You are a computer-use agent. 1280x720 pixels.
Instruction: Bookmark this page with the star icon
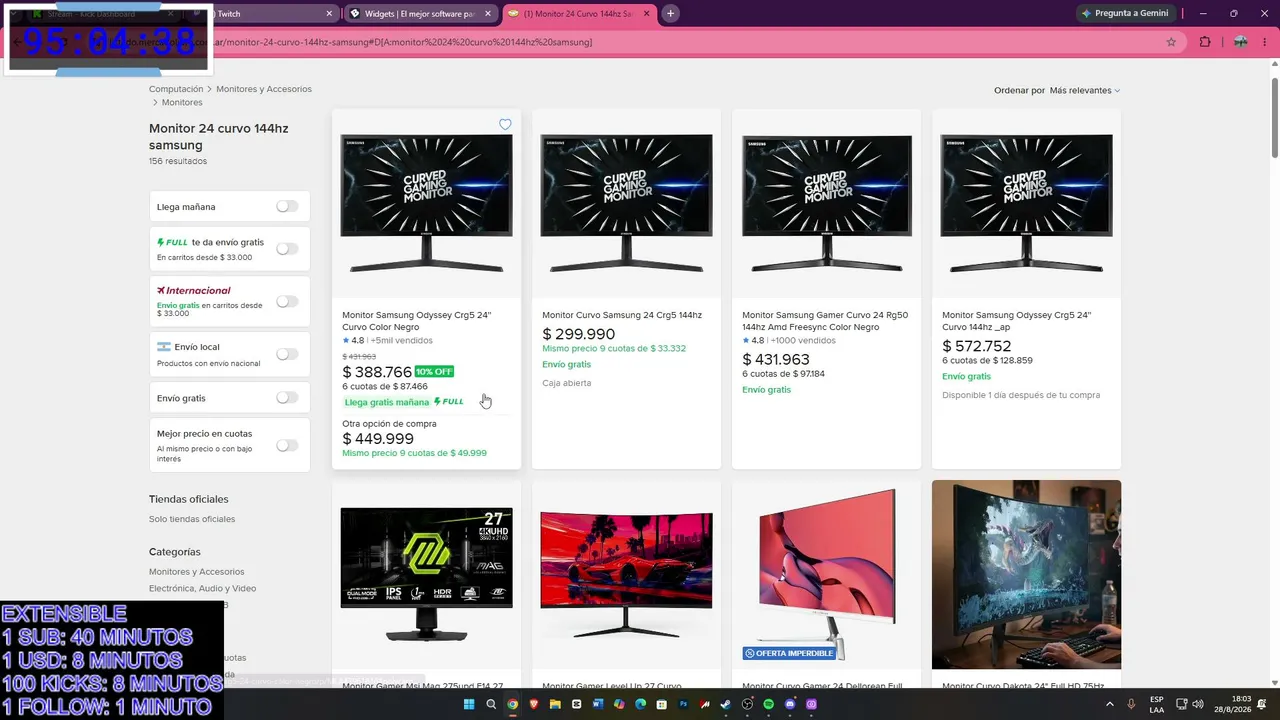(x=1171, y=42)
